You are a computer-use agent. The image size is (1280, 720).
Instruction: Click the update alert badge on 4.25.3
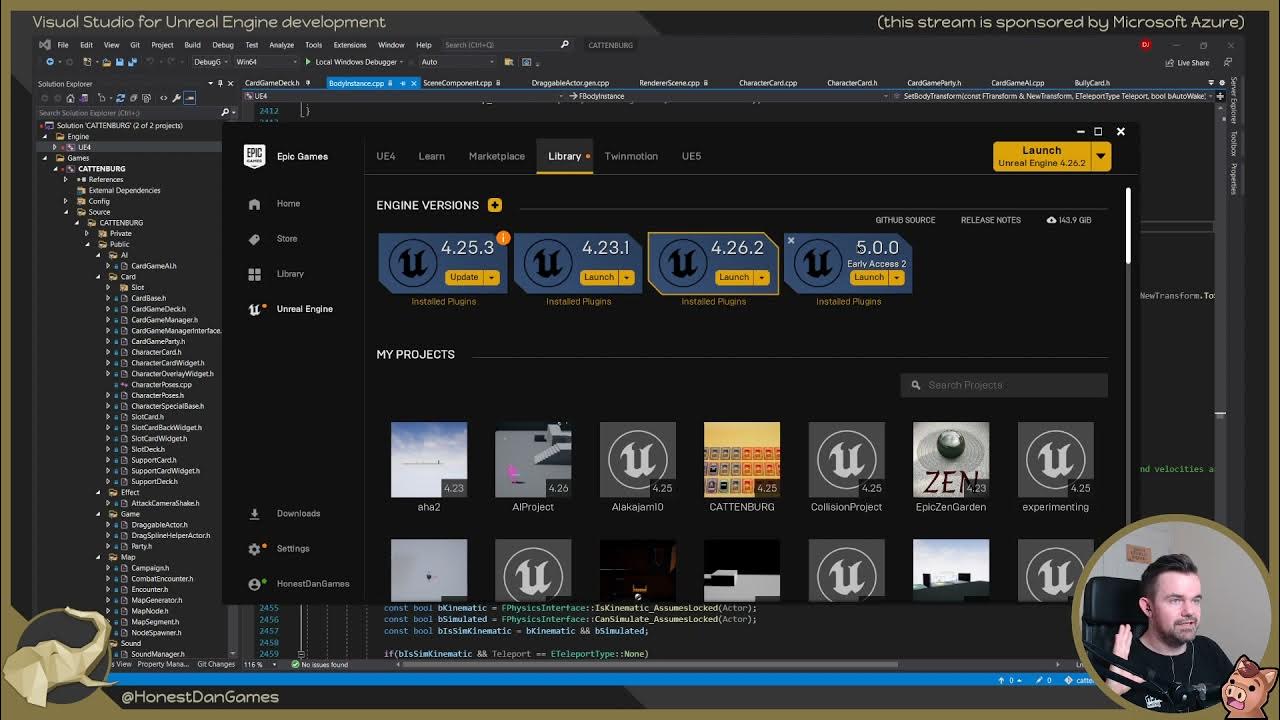[x=503, y=238]
